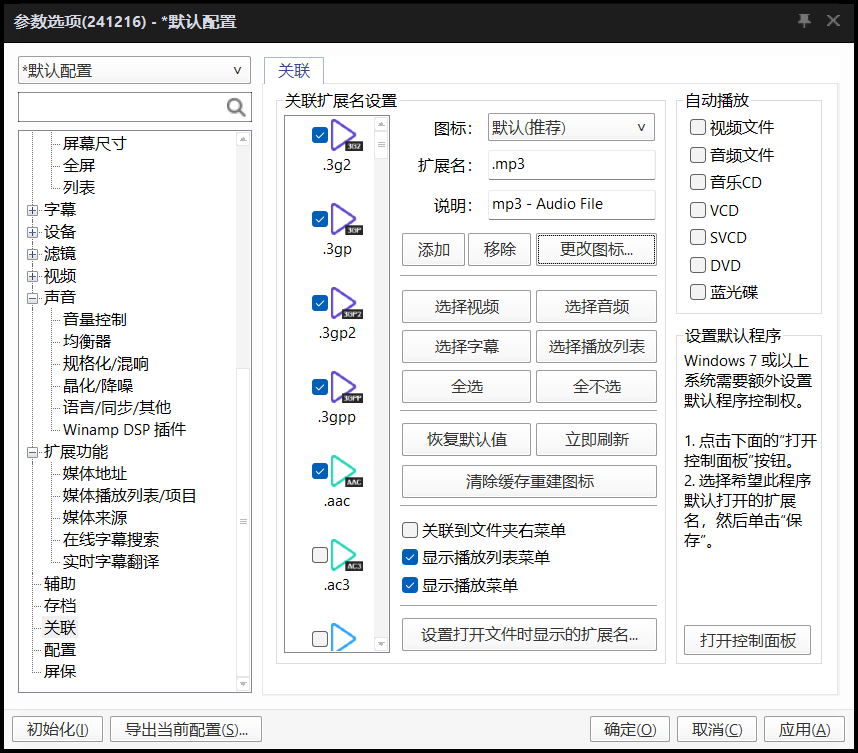
Task: Select the .3gp extension icon
Action: point(346,220)
